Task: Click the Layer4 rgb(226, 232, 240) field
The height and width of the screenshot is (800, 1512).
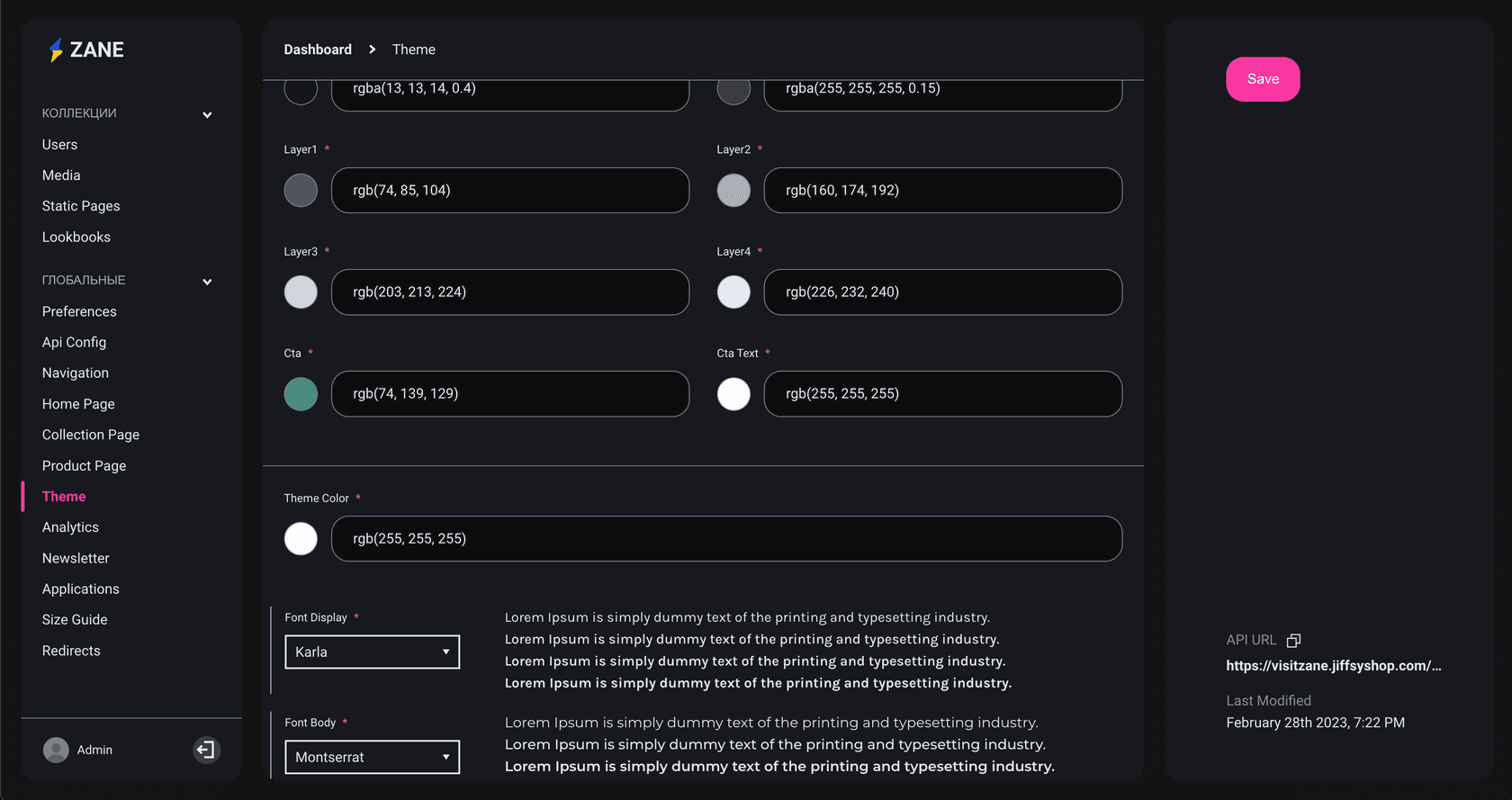Action: pos(943,292)
